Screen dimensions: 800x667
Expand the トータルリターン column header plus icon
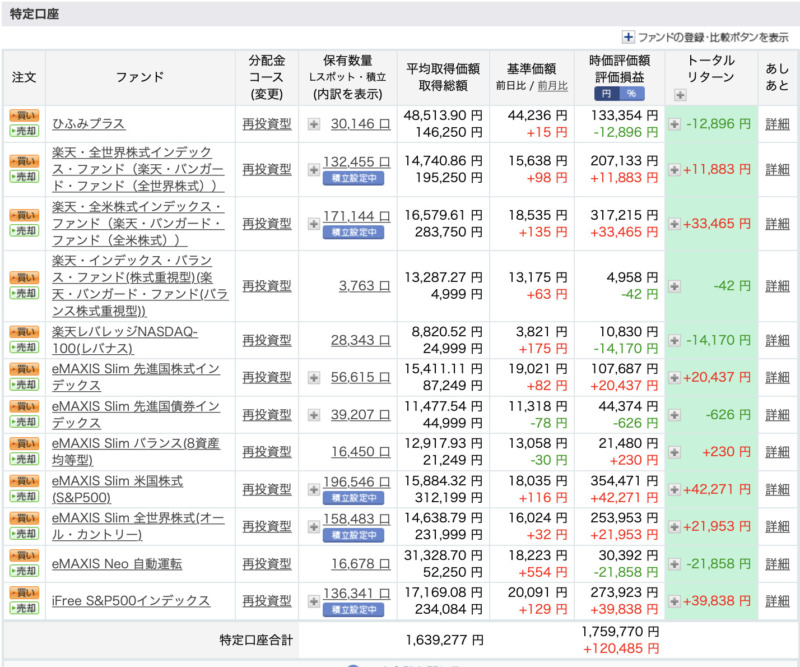coord(680,95)
